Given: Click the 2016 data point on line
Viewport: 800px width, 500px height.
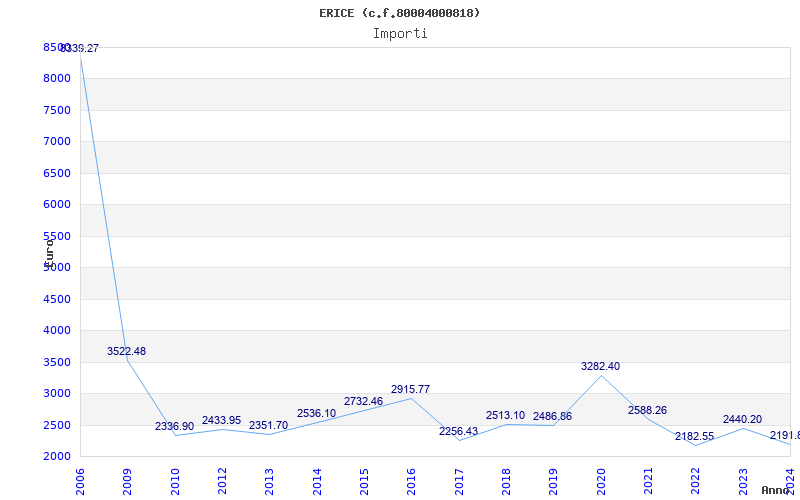Looking at the screenshot, I should pyautogui.click(x=411, y=398).
